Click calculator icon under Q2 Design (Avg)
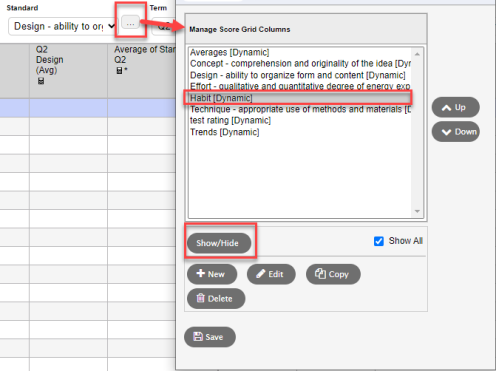The width and height of the screenshot is (496, 371). pyautogui.click(x=41, y=81)
